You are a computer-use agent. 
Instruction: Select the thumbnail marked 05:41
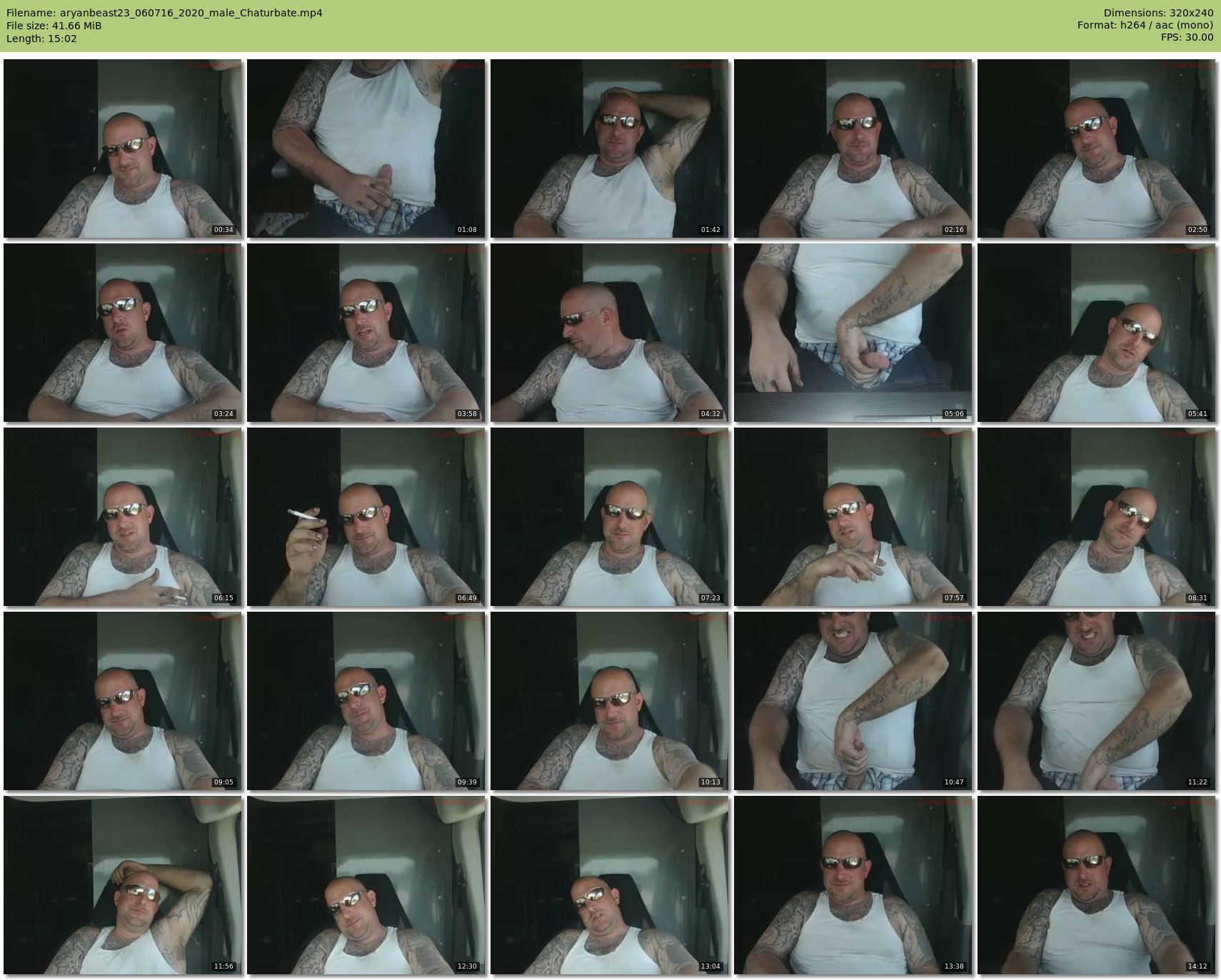coord(1096,333)
